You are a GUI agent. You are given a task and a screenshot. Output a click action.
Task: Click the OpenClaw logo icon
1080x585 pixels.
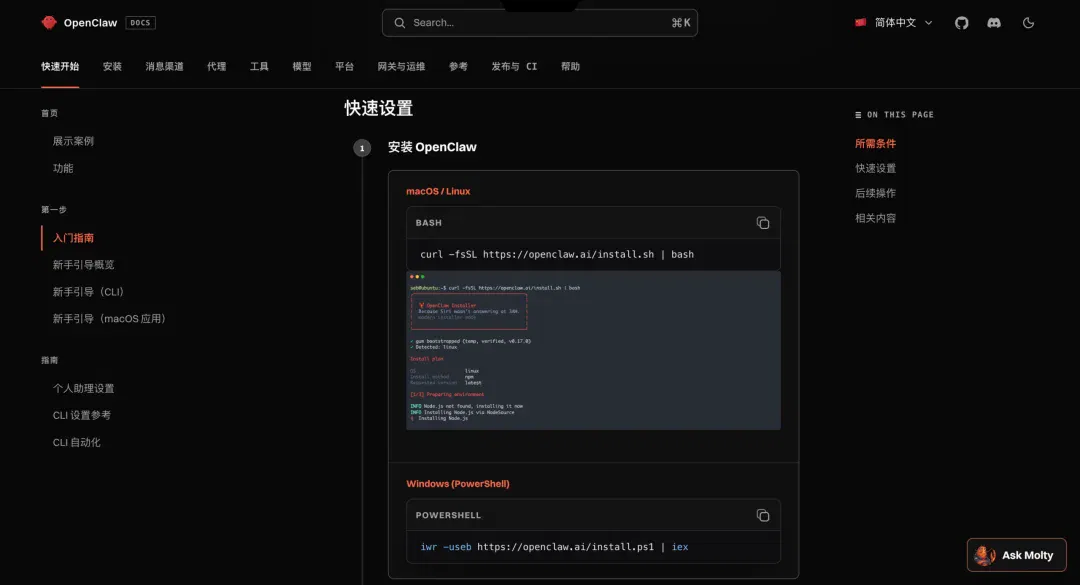coord(48,23)
